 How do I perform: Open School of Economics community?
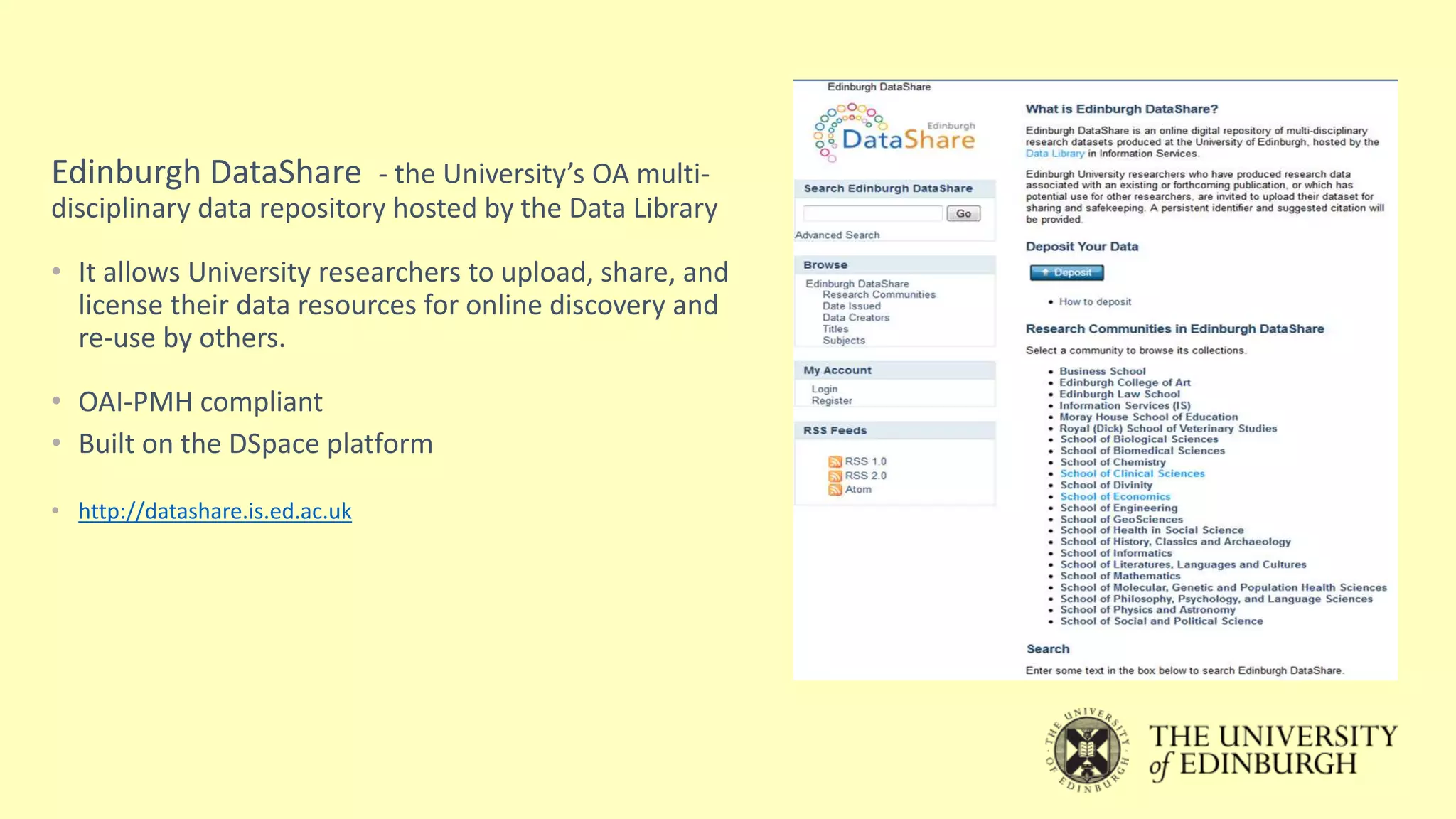point(1115,496)
